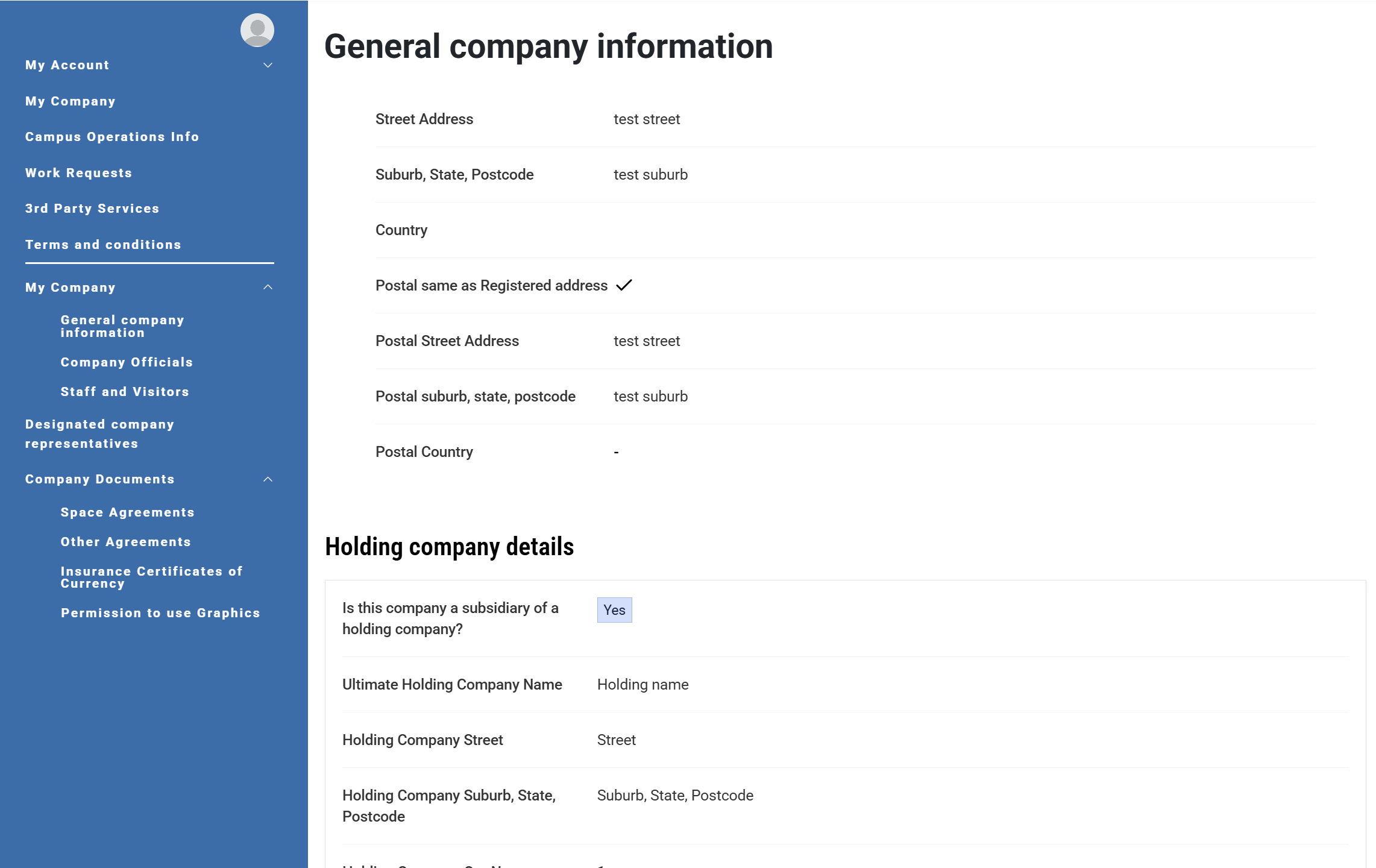Collapse the My Company section chevron

[268, 288]
